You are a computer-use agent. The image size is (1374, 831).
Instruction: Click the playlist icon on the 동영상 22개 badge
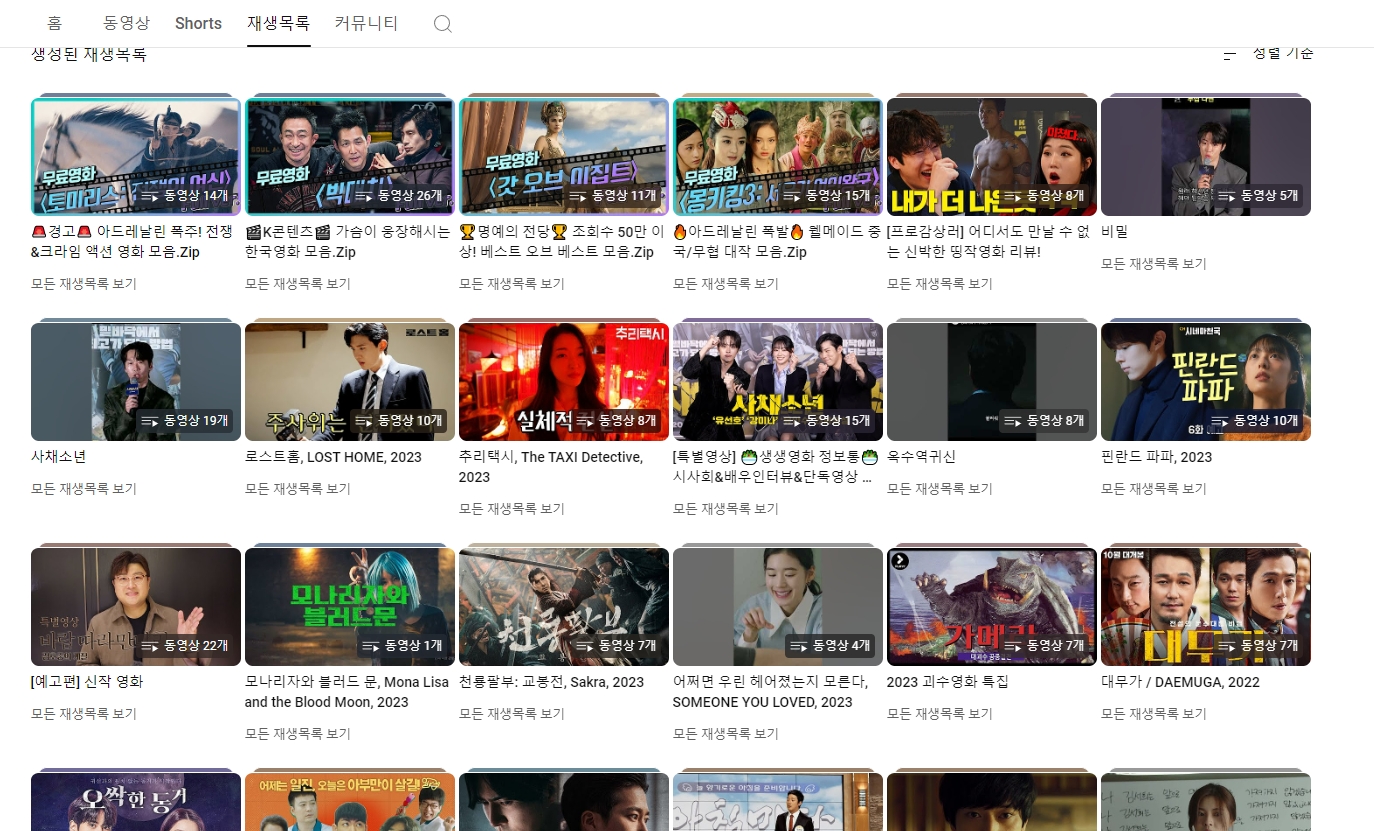click(149, 646)
